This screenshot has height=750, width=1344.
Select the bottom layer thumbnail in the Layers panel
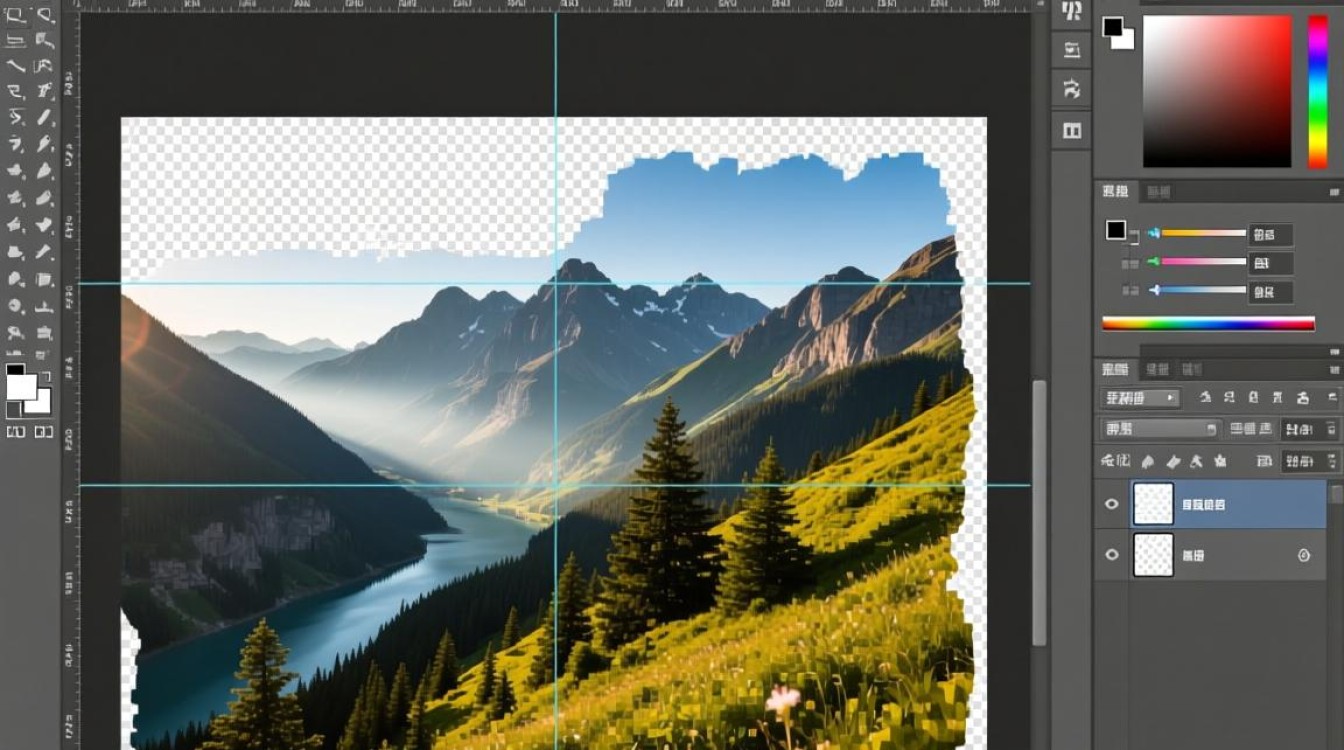[1153, 554]
